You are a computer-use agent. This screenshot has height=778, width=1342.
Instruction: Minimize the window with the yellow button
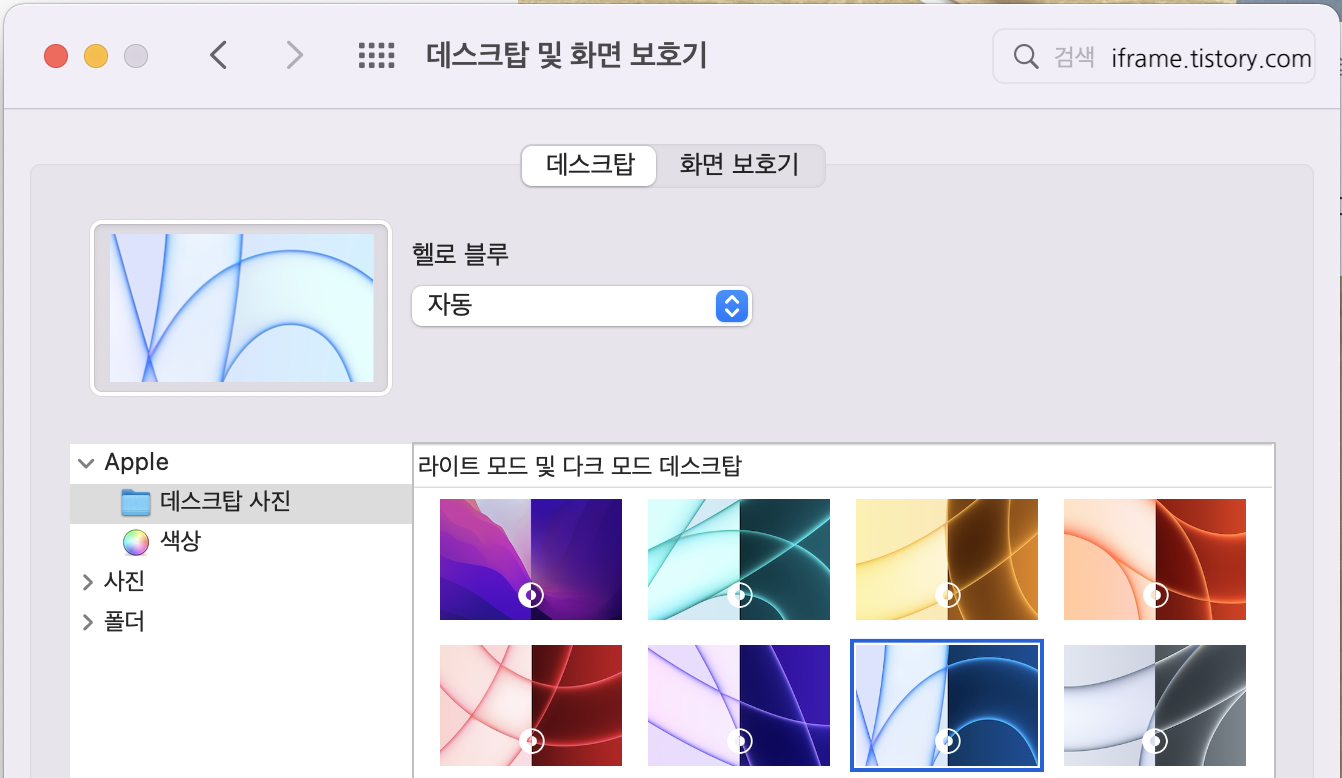click(96, 56)
